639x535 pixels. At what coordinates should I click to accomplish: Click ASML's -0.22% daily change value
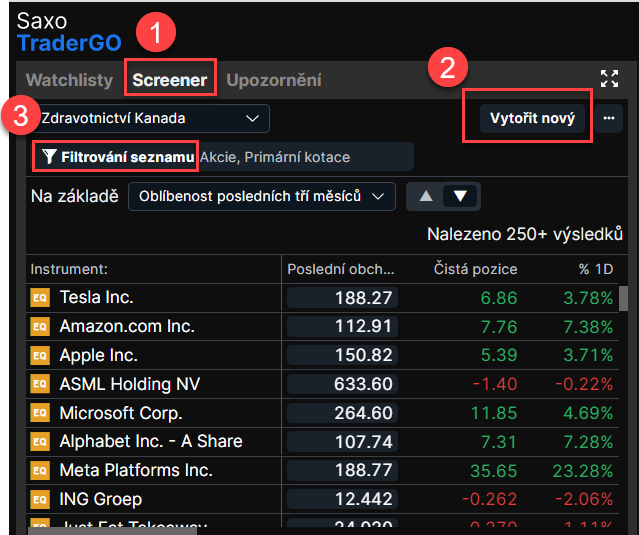[x=584, y=384]
